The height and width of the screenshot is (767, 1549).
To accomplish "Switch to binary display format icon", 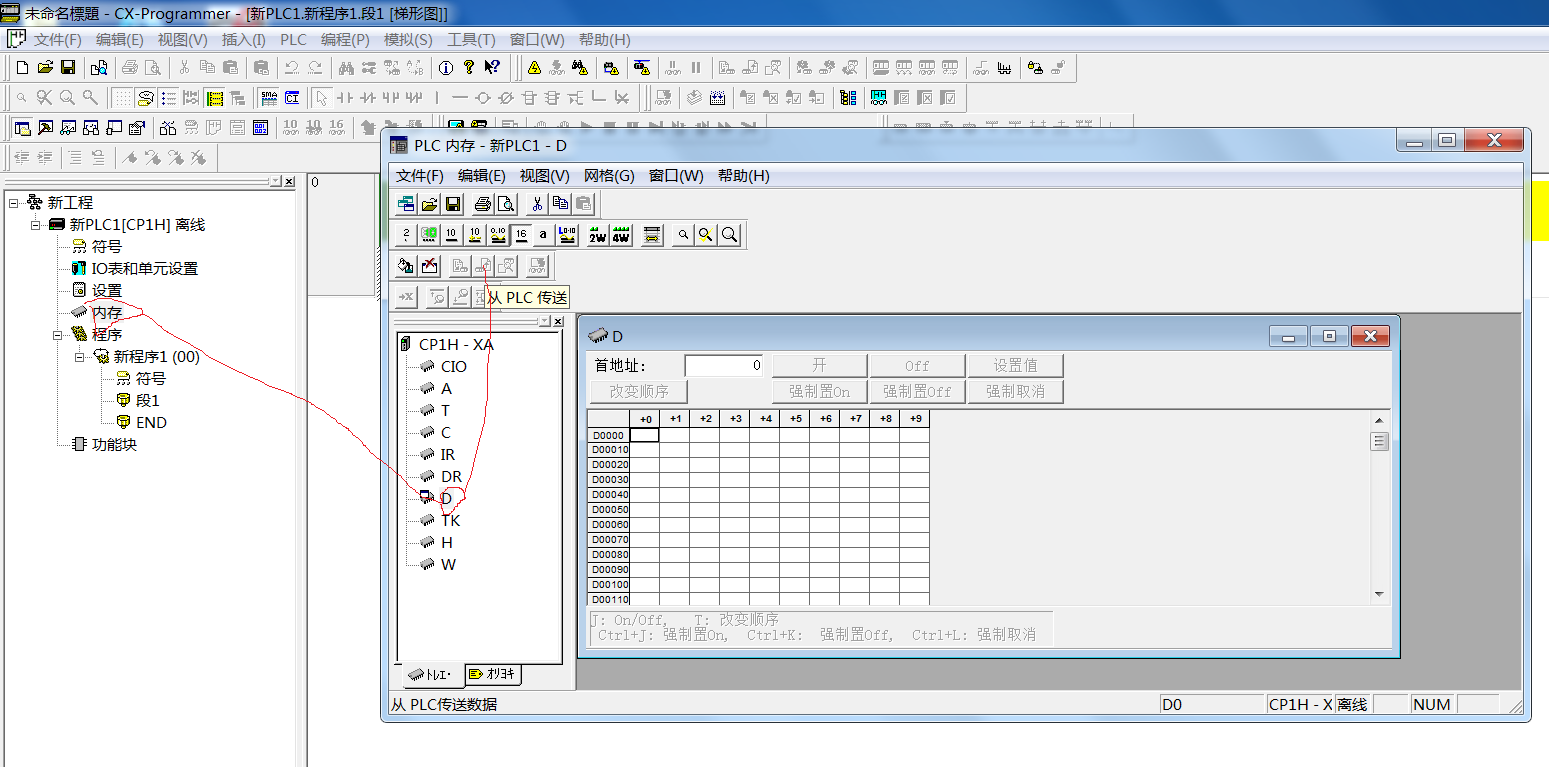I will (406, 235).
